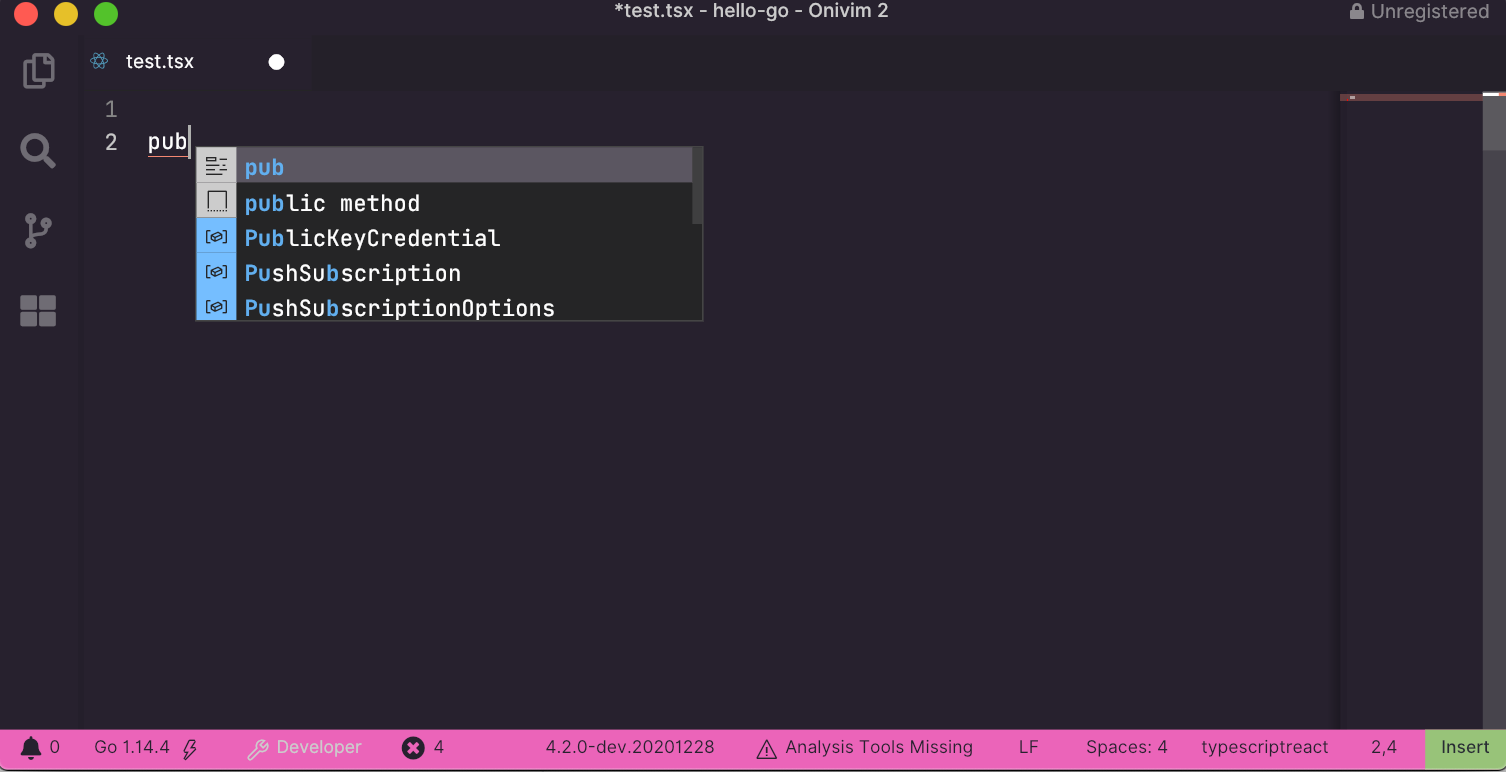Pick "PushSubscriptionOptions" completion entry
1506x772 pixels.
(x=399, y=308)
